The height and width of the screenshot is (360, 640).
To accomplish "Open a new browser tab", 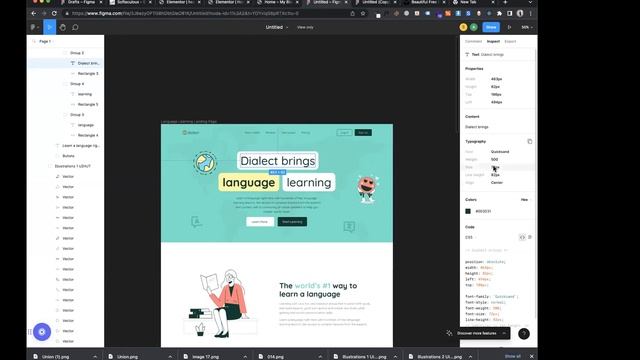I will coord(505,2).
